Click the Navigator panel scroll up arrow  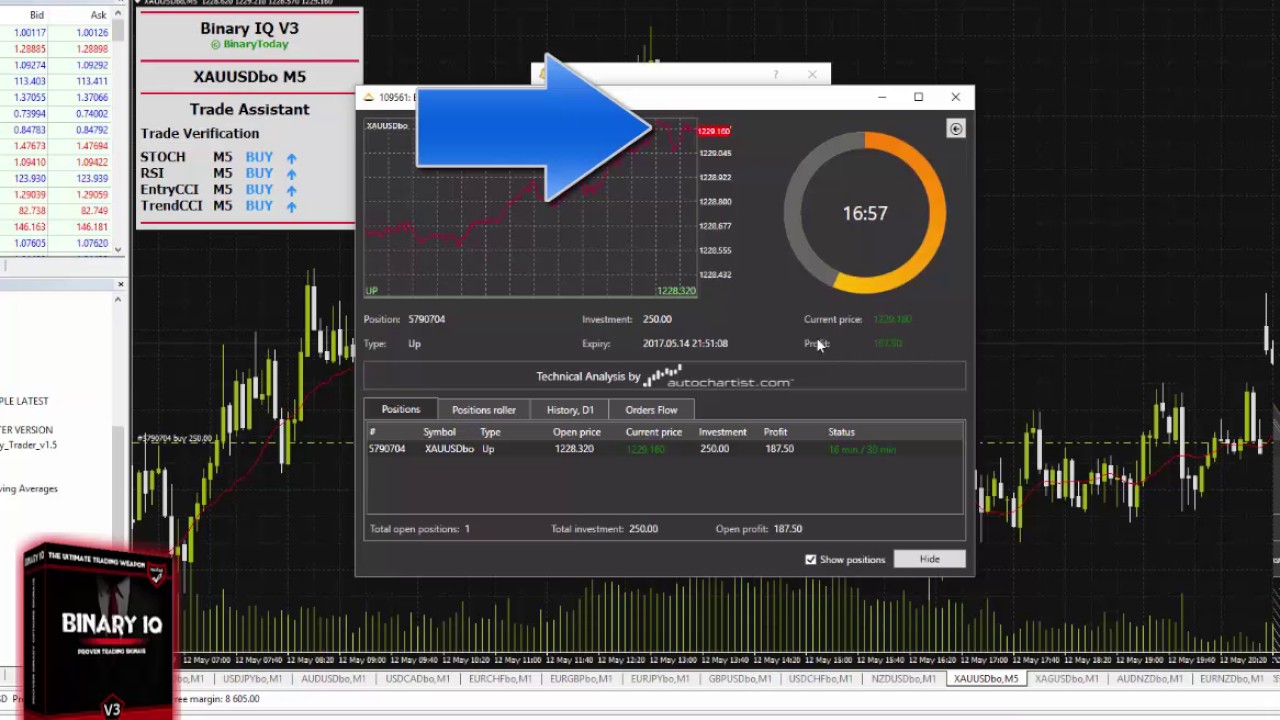[x=118, y=299]
